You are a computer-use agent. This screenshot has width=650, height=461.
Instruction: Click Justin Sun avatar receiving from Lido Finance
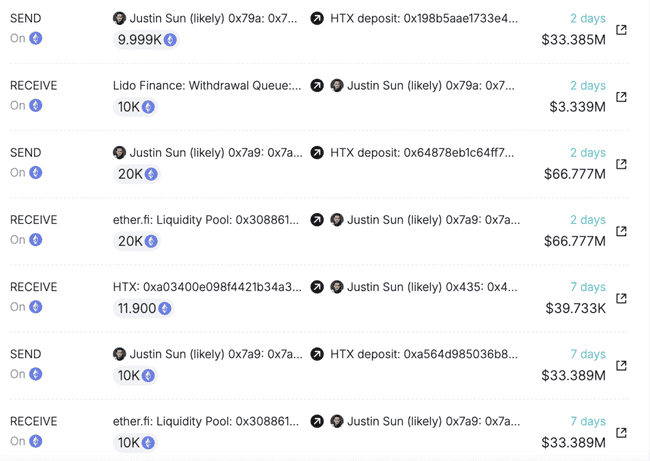tap(337, 85)
